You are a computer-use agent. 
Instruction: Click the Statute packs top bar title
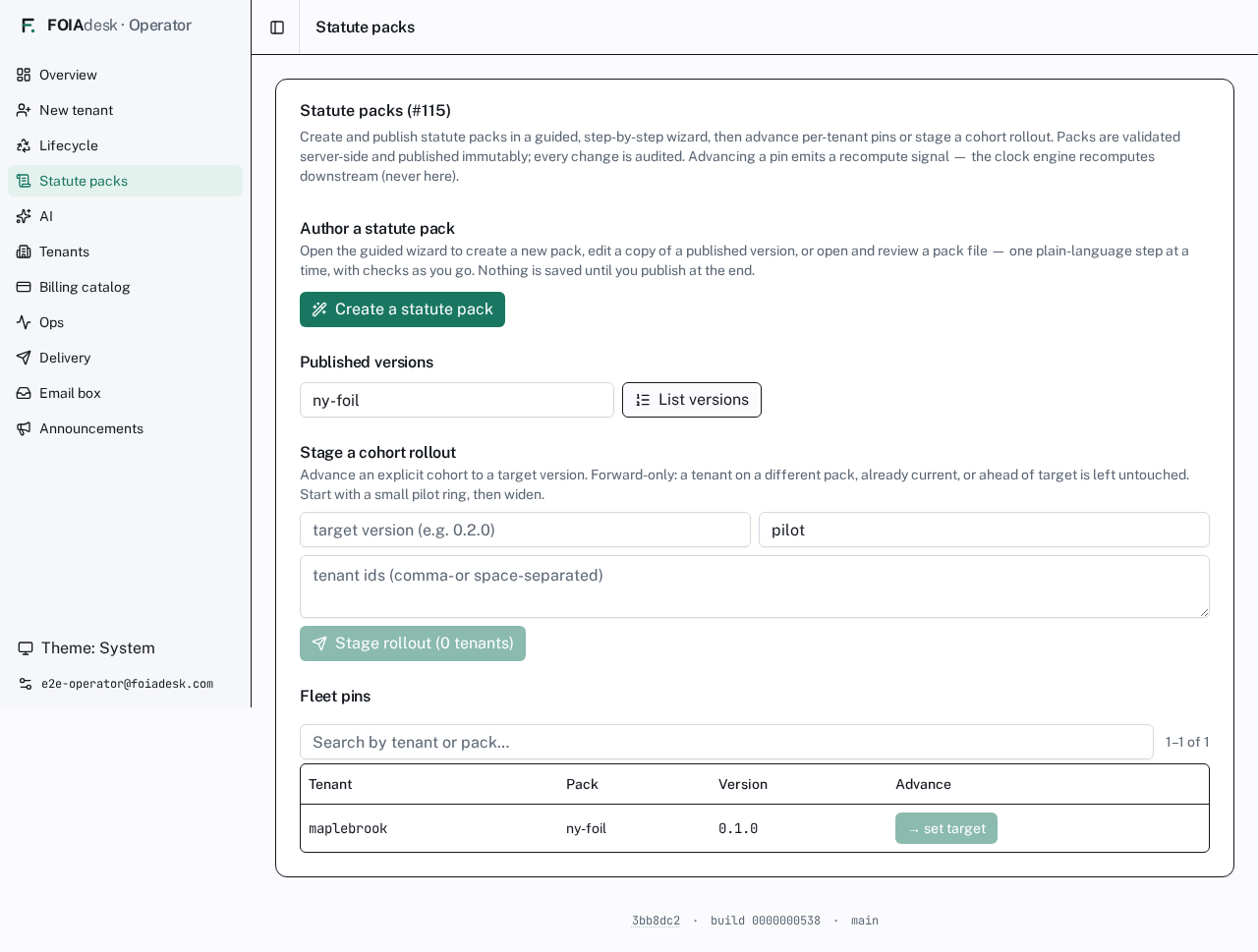coord(365,28)
